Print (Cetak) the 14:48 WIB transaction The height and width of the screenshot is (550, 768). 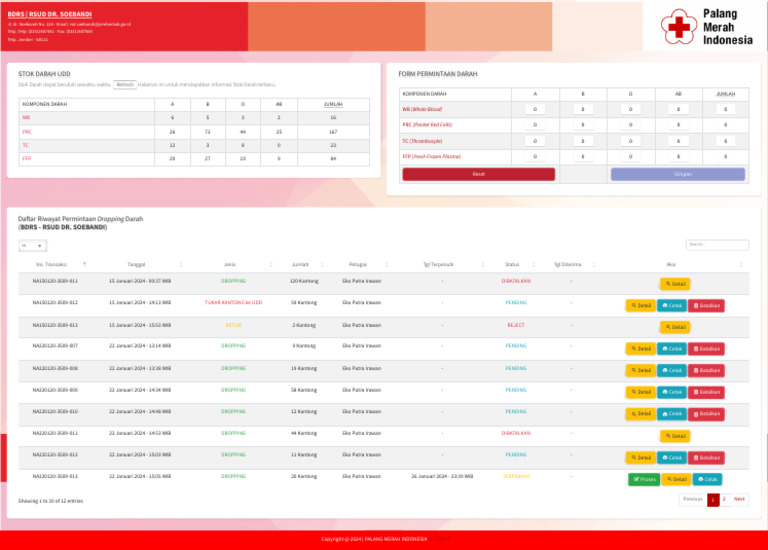coord(672,414)
